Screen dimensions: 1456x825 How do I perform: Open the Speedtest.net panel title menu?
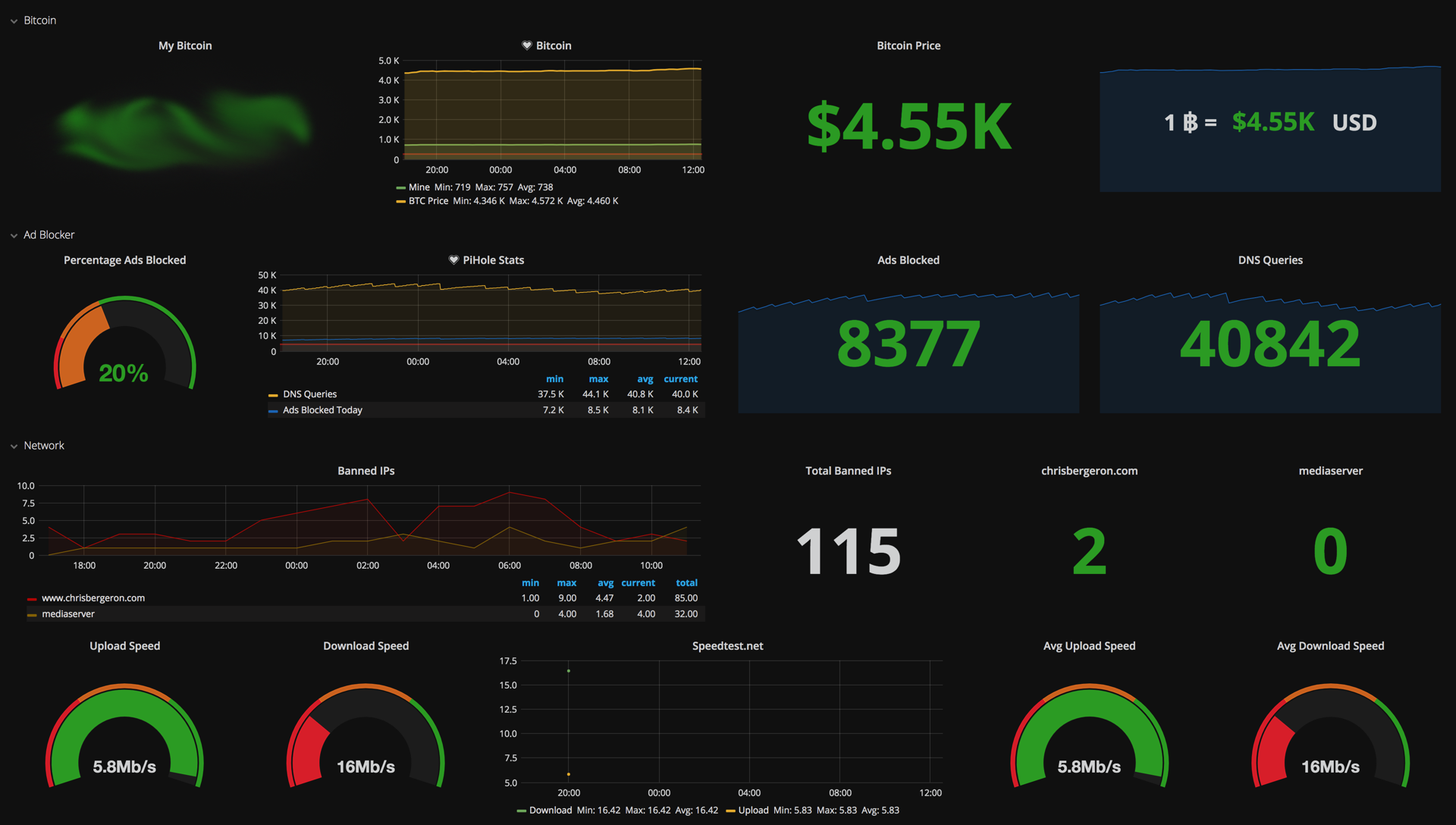[x=727, y=645]
